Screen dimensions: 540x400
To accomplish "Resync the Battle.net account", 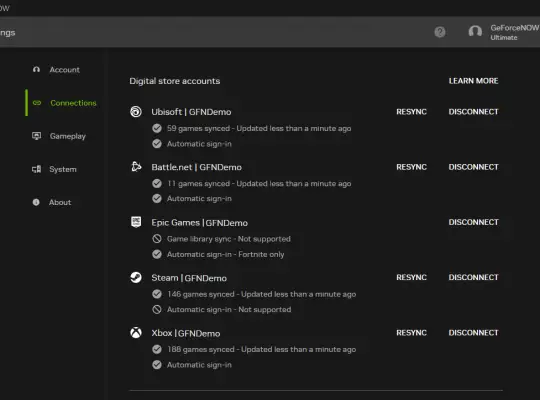I will (x=411, y=167).
